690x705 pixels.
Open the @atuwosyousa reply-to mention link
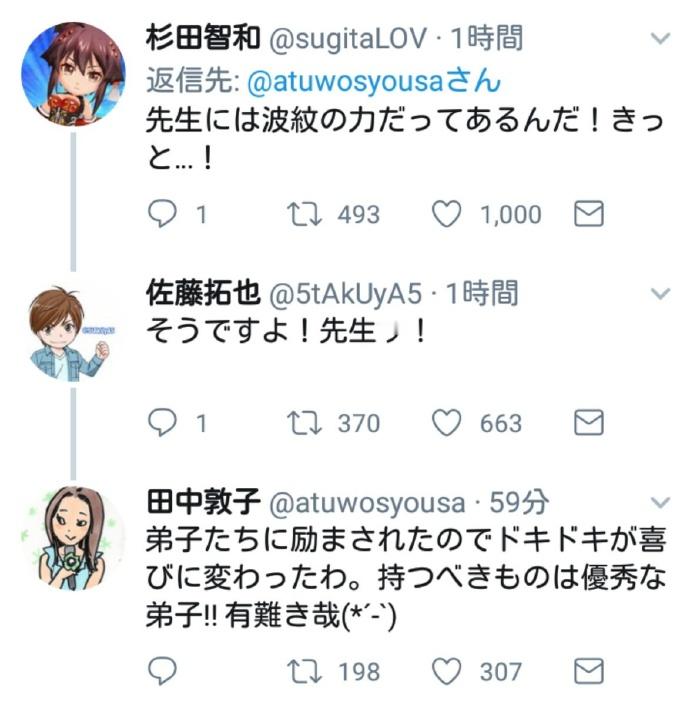pyautogui.click(x=374, y=81)
